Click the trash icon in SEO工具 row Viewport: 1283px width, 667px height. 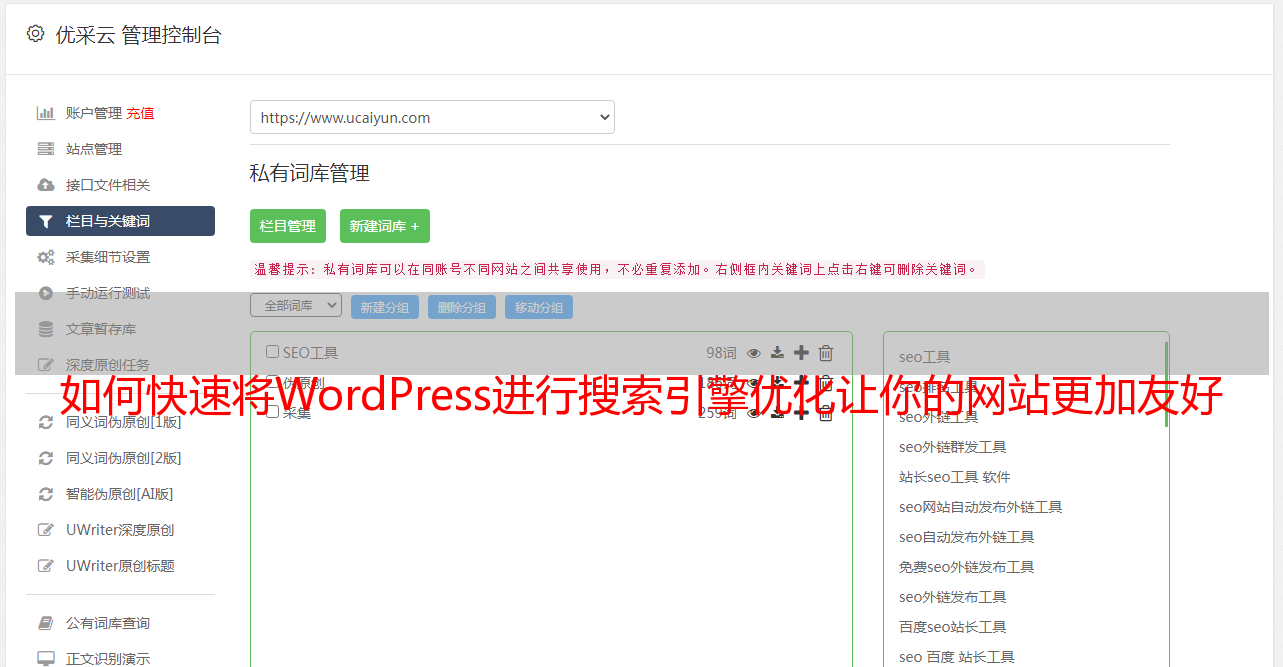(x=826, y=353)
